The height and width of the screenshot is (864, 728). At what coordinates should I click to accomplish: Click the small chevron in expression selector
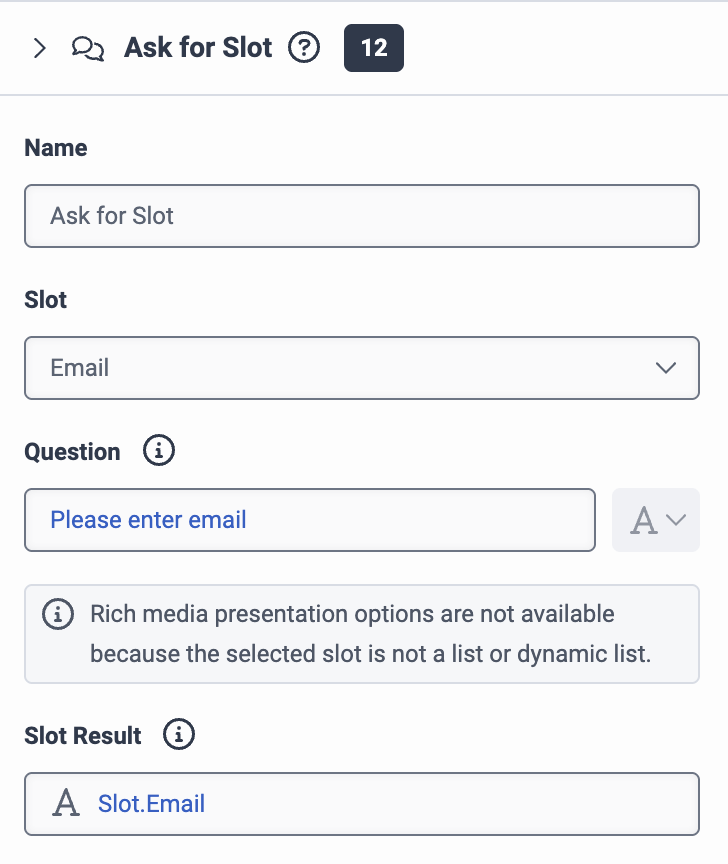pyautogui.click(x=676, y=520)
